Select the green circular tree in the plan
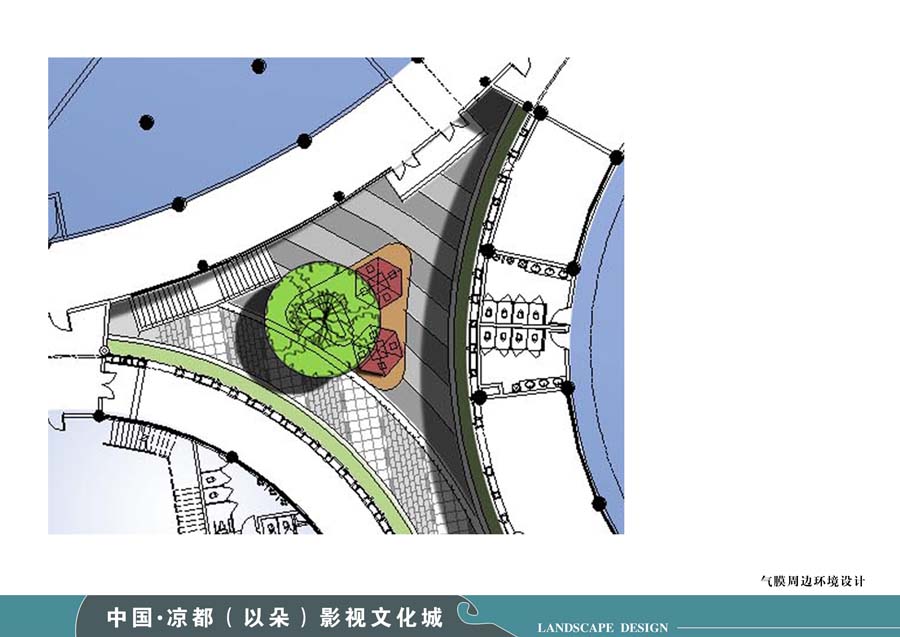The width and height of the screenshot is (900, 637). tap(323, 319)
